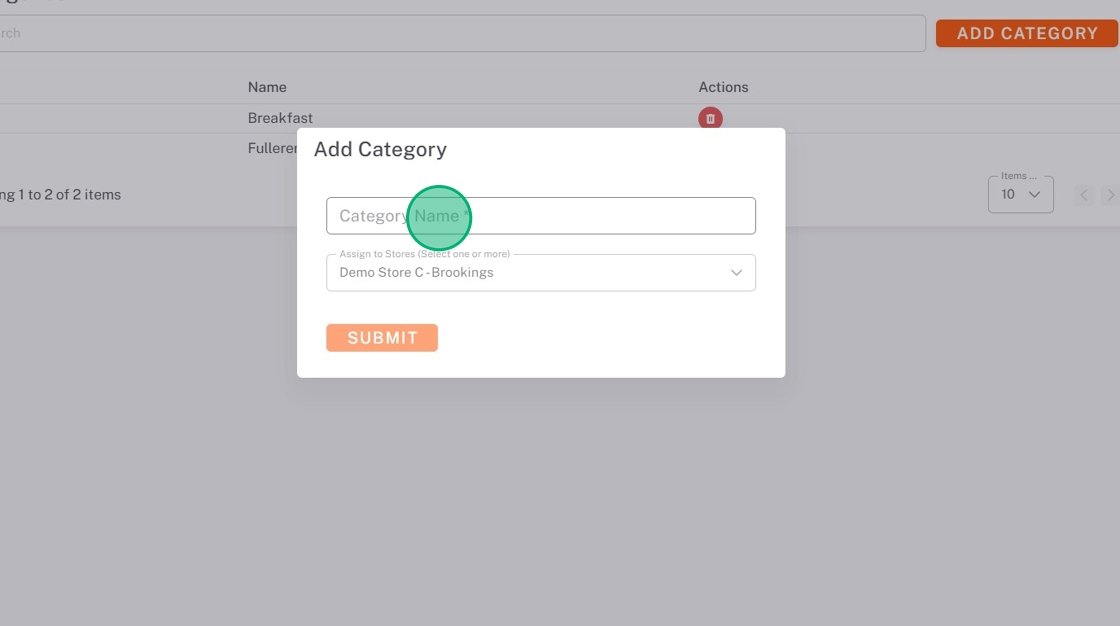This screenshot has width=1120, height=626.
Task: Delete the Breakfast category with trash icon
Action: [710, 118]
